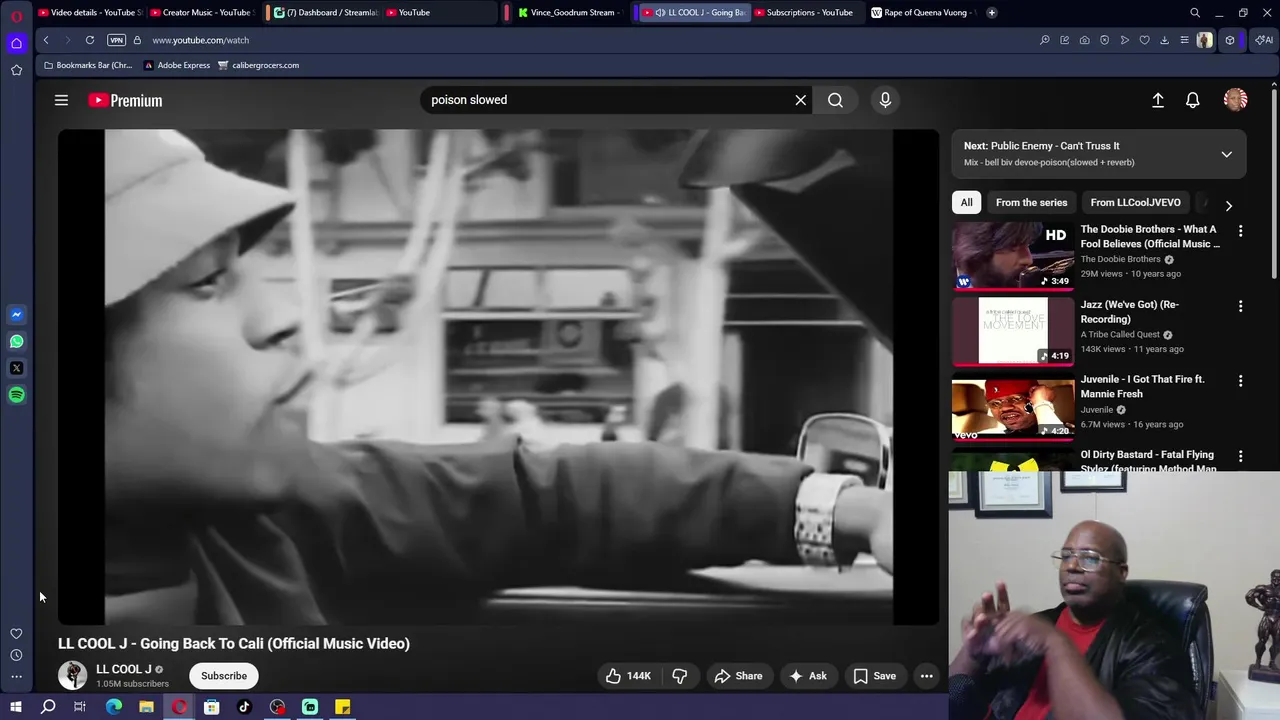
Task: Open Messenger in Opera sidebar
Action: (x=16, y=315)
